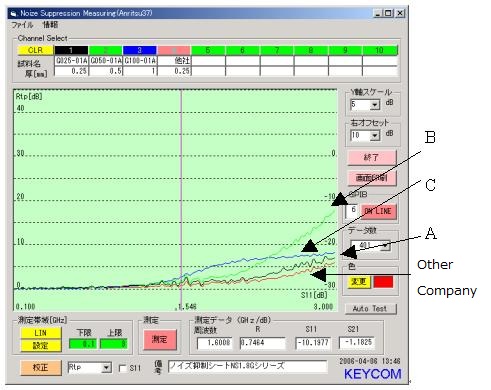491x390 pixels.
Task: Click the yellow LIN button
Action: (41, 333)
